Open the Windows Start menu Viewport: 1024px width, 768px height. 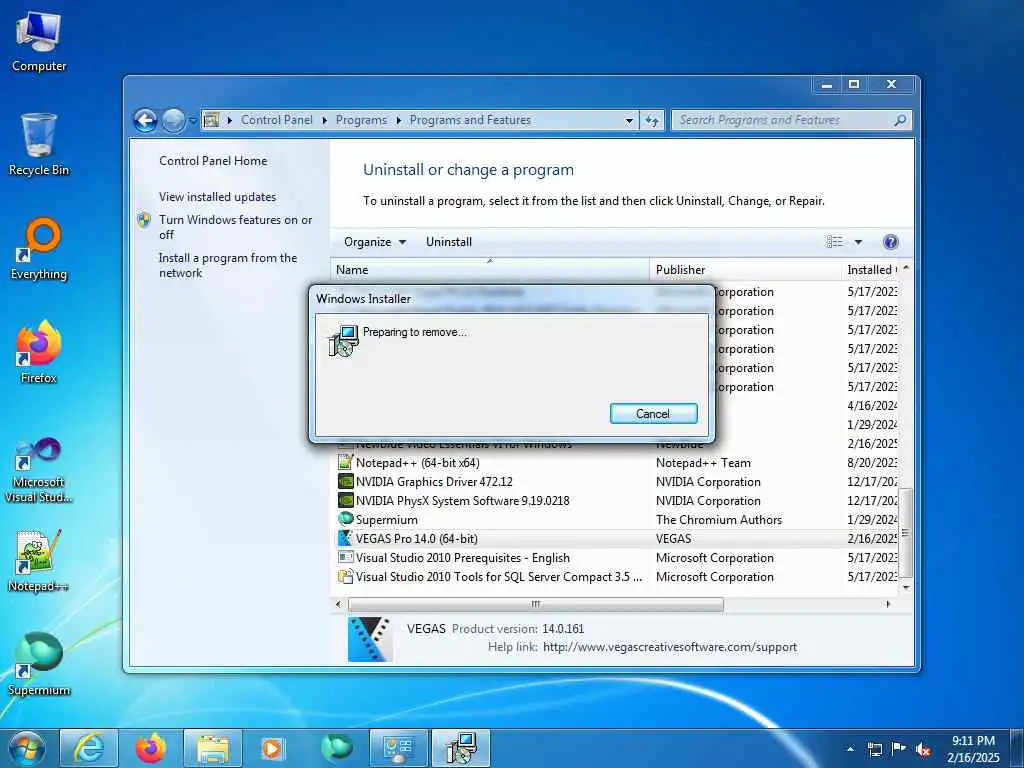tap(27, 748)
